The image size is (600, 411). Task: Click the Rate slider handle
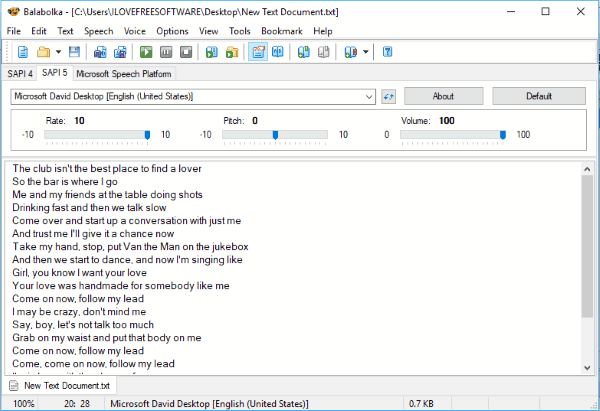(147, 135)
